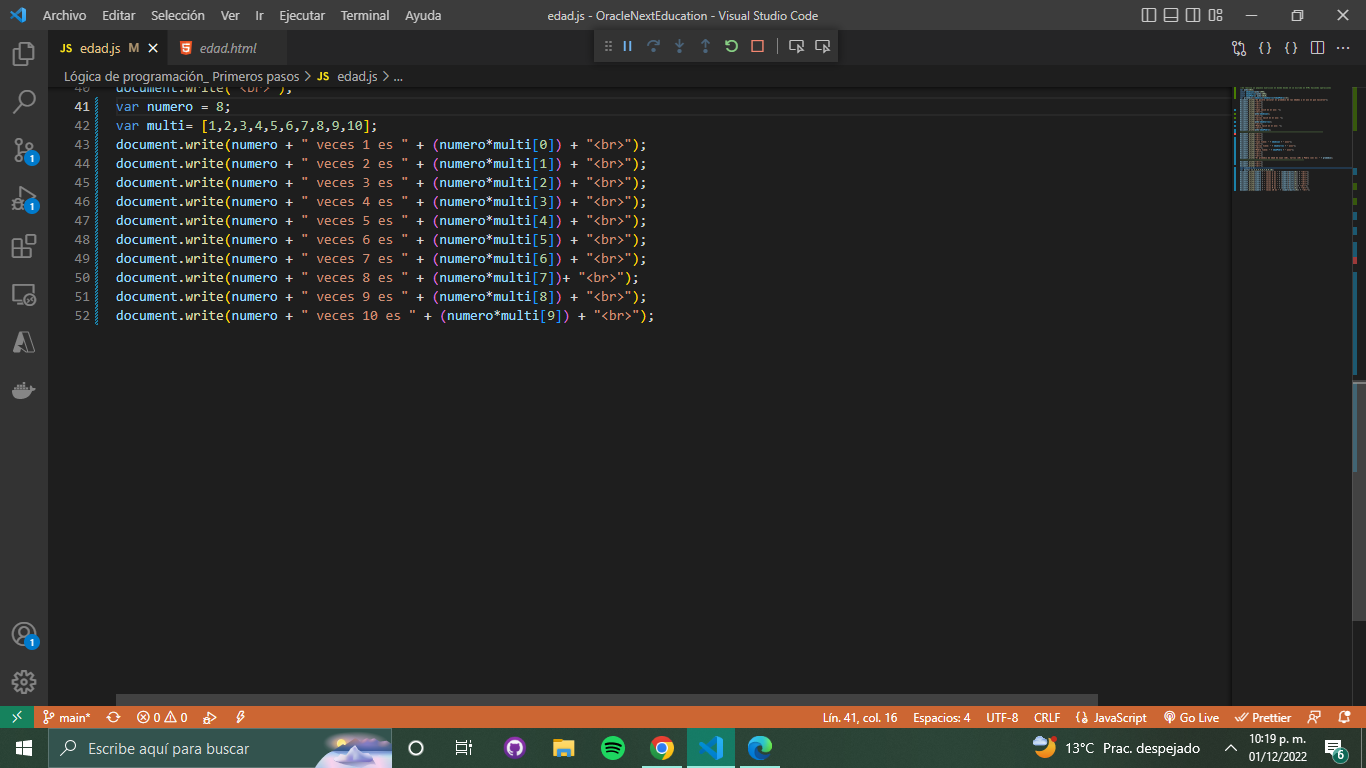Open remote window button in status bar
Screen dimensions: 1366x768
[16, 717]
